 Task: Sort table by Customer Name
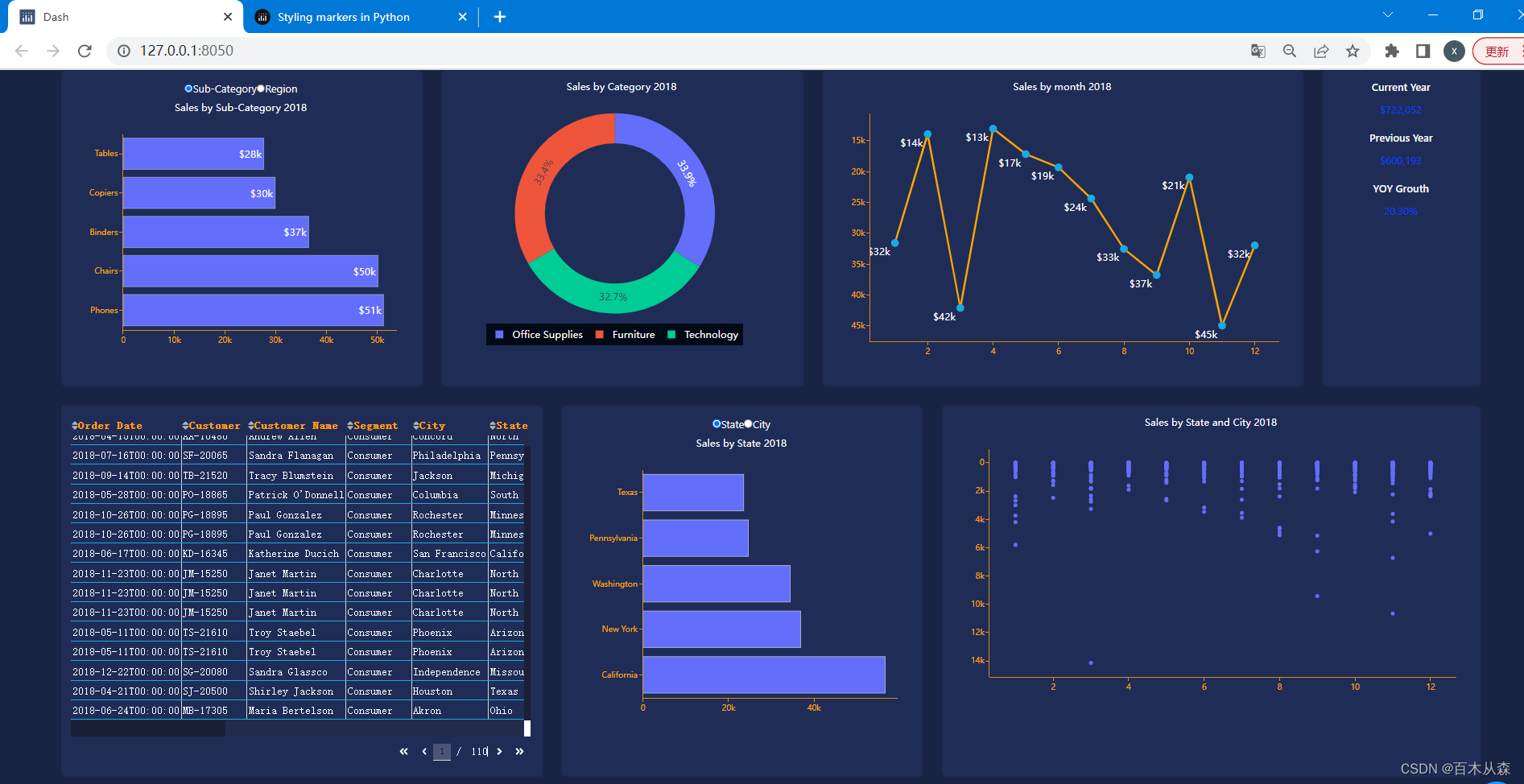[x=251, y=426]
